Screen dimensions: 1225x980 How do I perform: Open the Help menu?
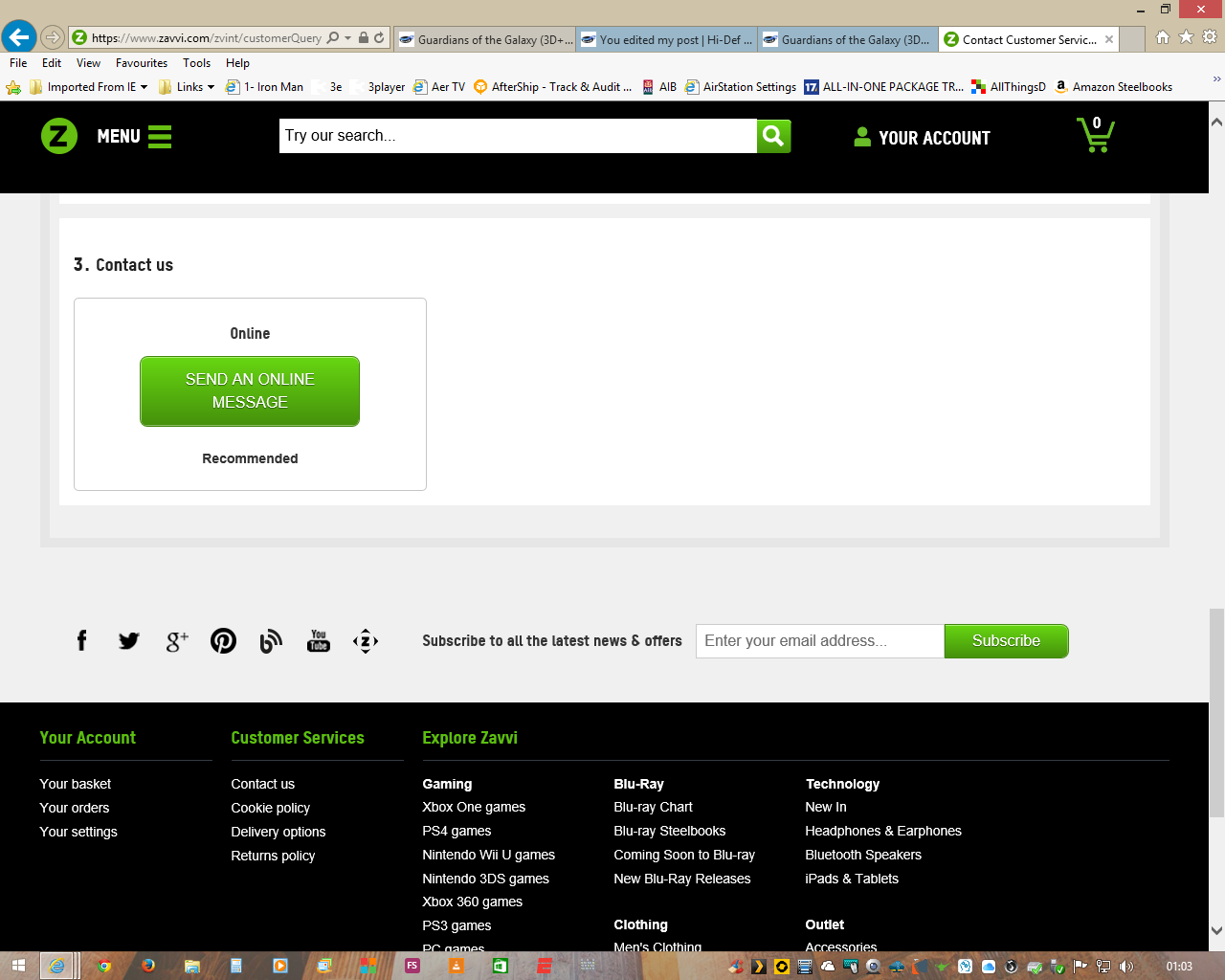[237, 63]
